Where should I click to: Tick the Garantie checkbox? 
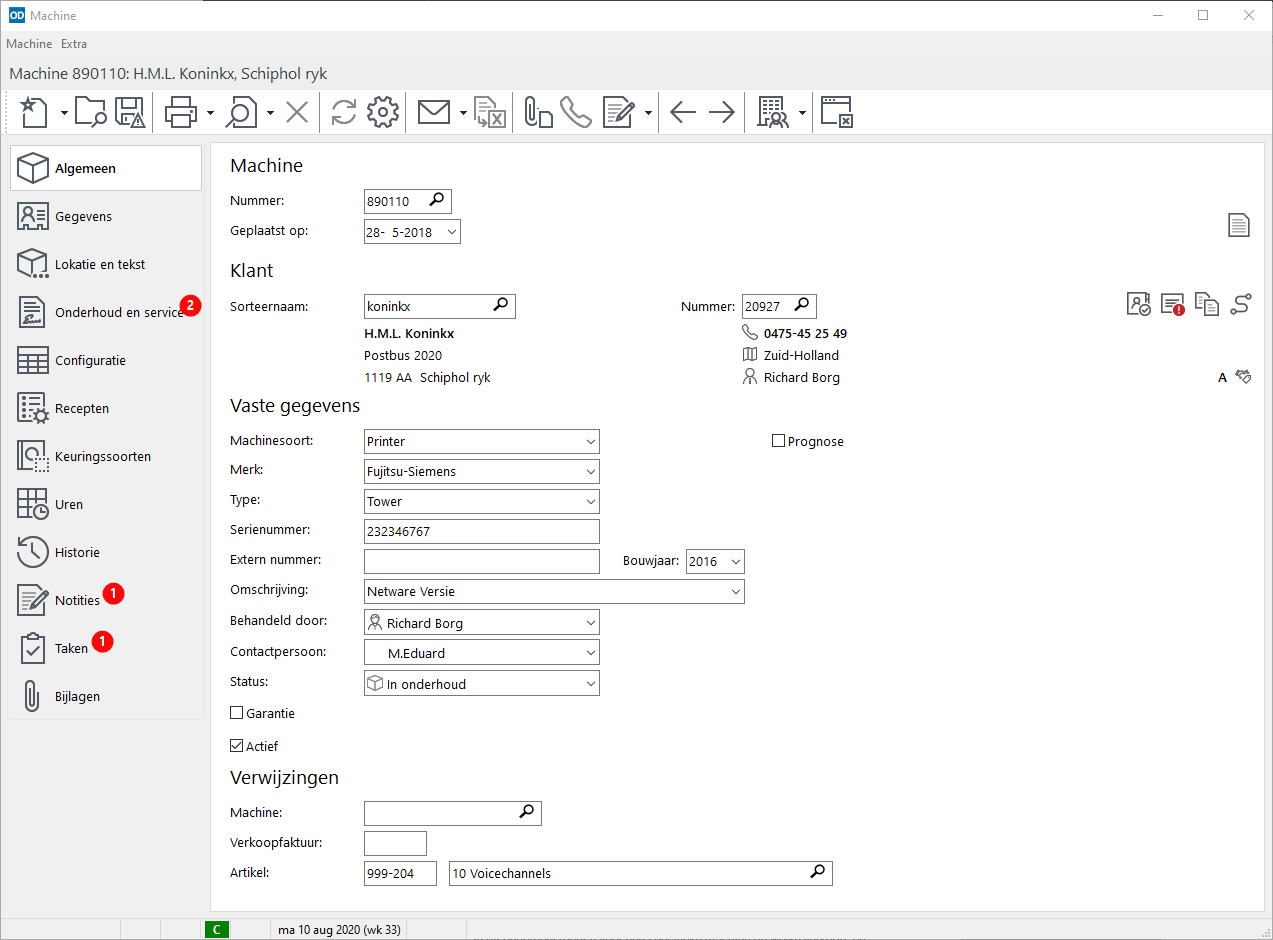pos(237,714)
